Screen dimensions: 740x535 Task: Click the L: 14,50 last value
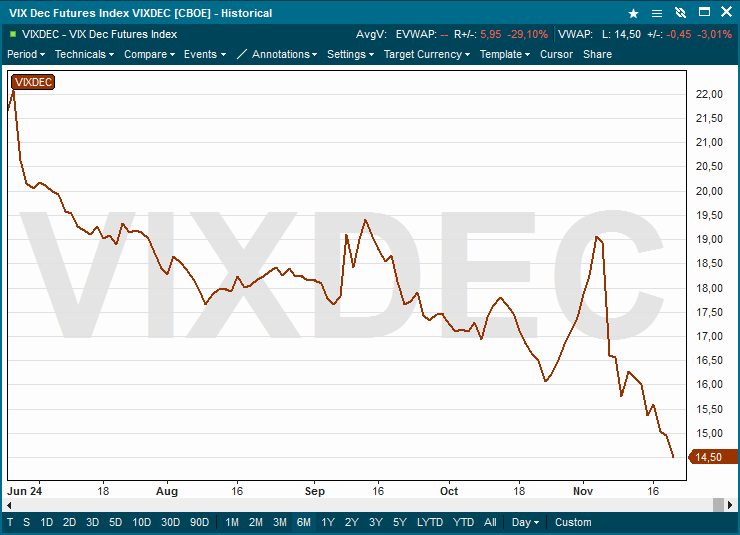click(622, 34)
